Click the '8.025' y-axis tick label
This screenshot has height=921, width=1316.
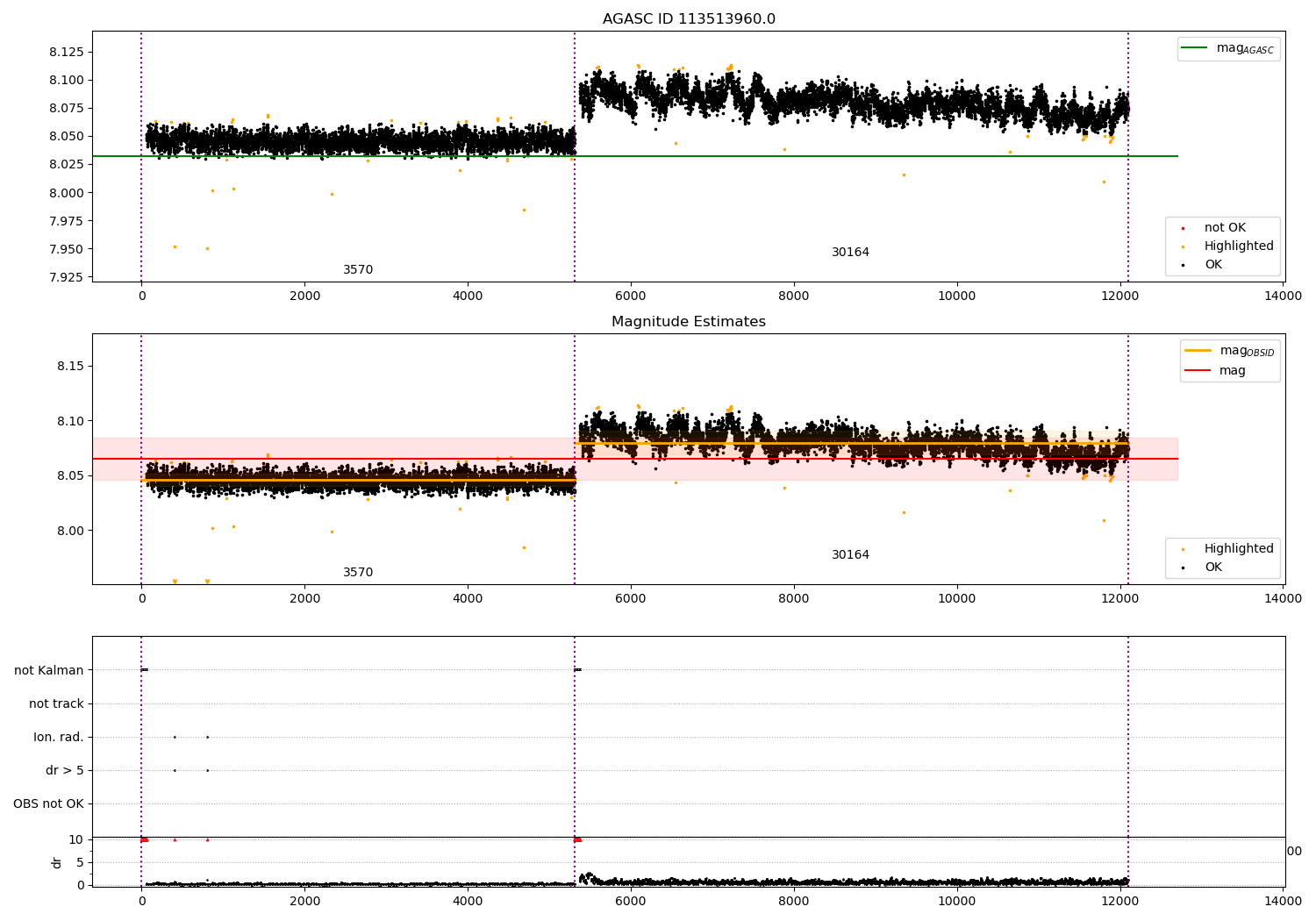coord(67,164)
